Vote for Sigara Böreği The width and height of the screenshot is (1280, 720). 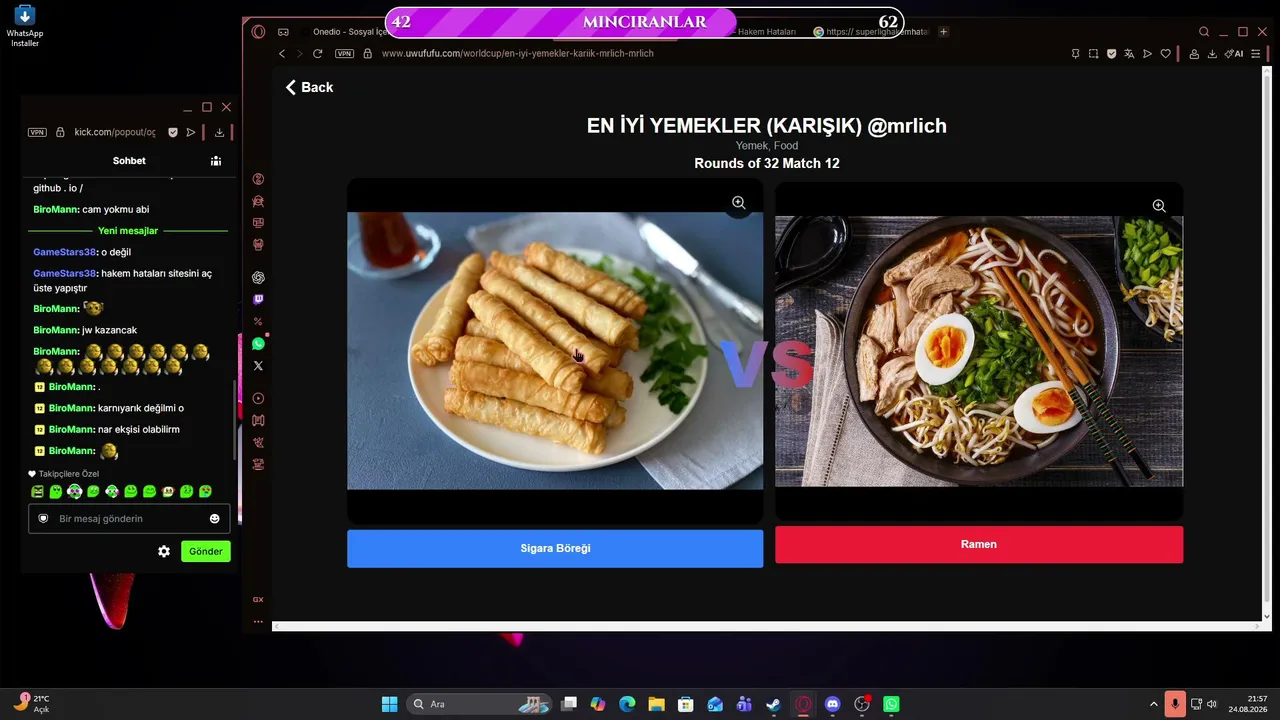[555, 549]
